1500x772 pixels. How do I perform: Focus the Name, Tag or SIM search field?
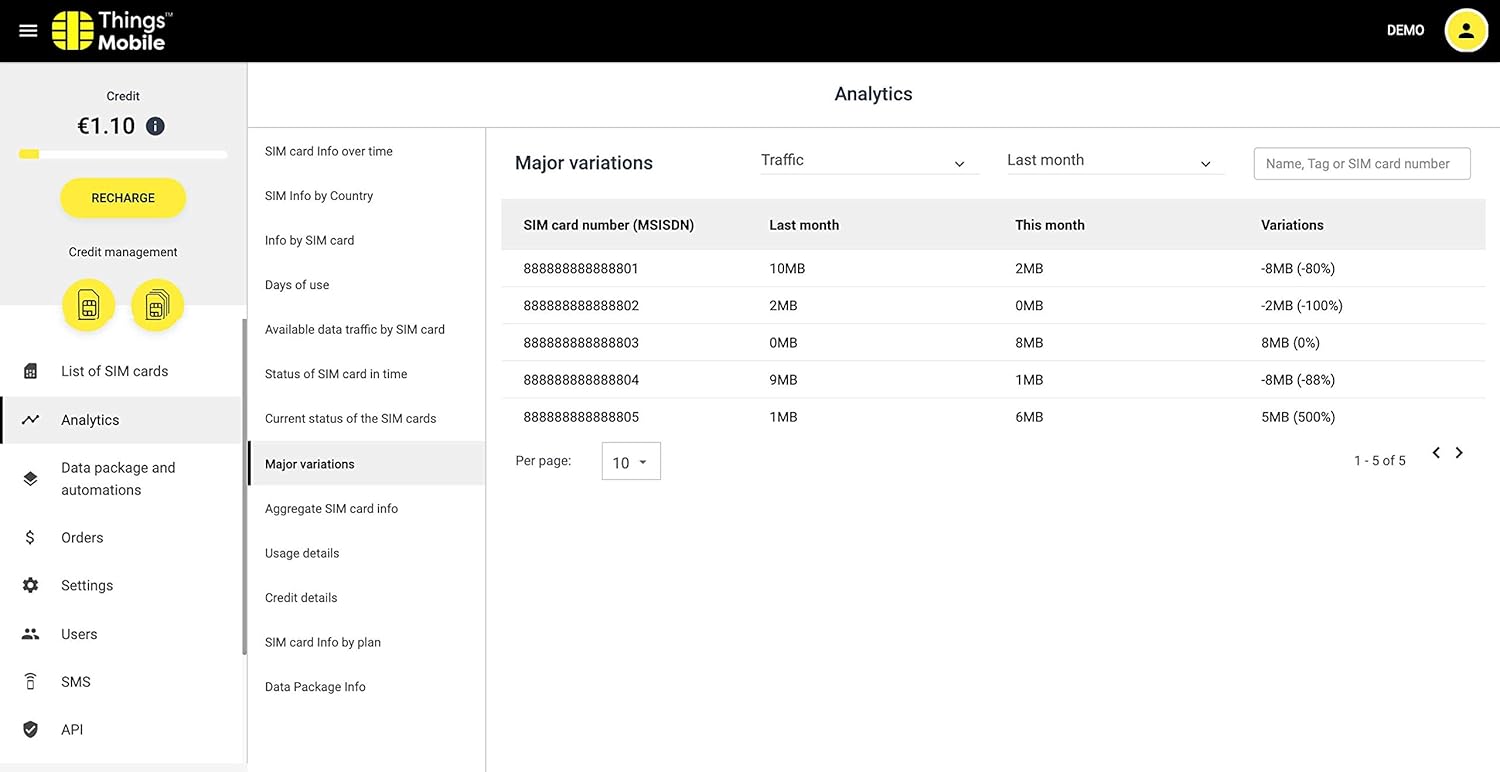coord(1361,164)
